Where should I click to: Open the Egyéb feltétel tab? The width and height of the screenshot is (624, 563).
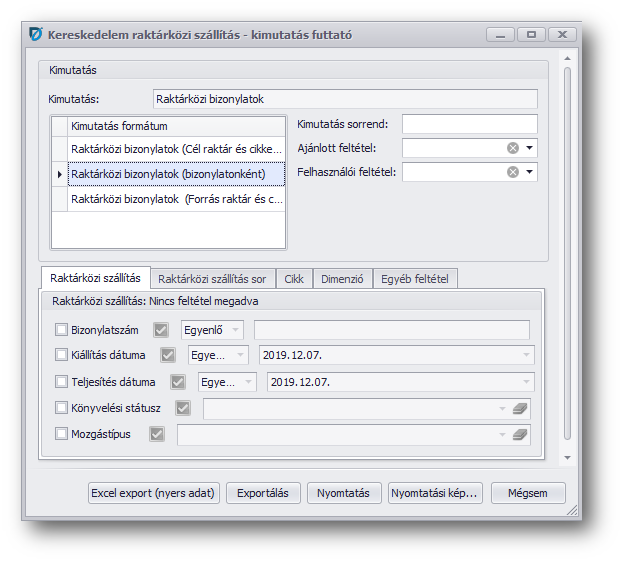tap(415, 279)
